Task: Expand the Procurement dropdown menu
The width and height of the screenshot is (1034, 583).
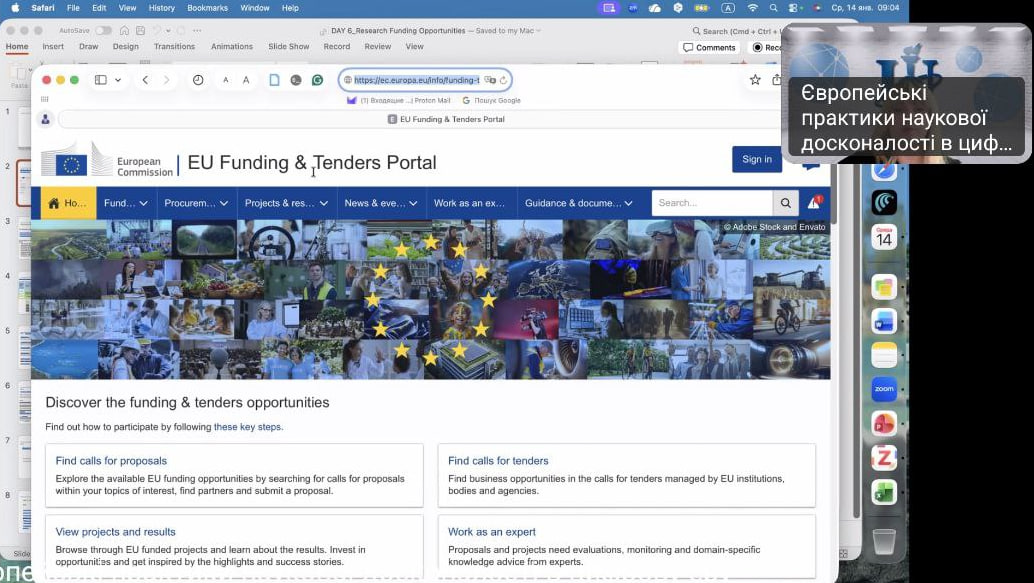Action: click(x=196, y=203)
